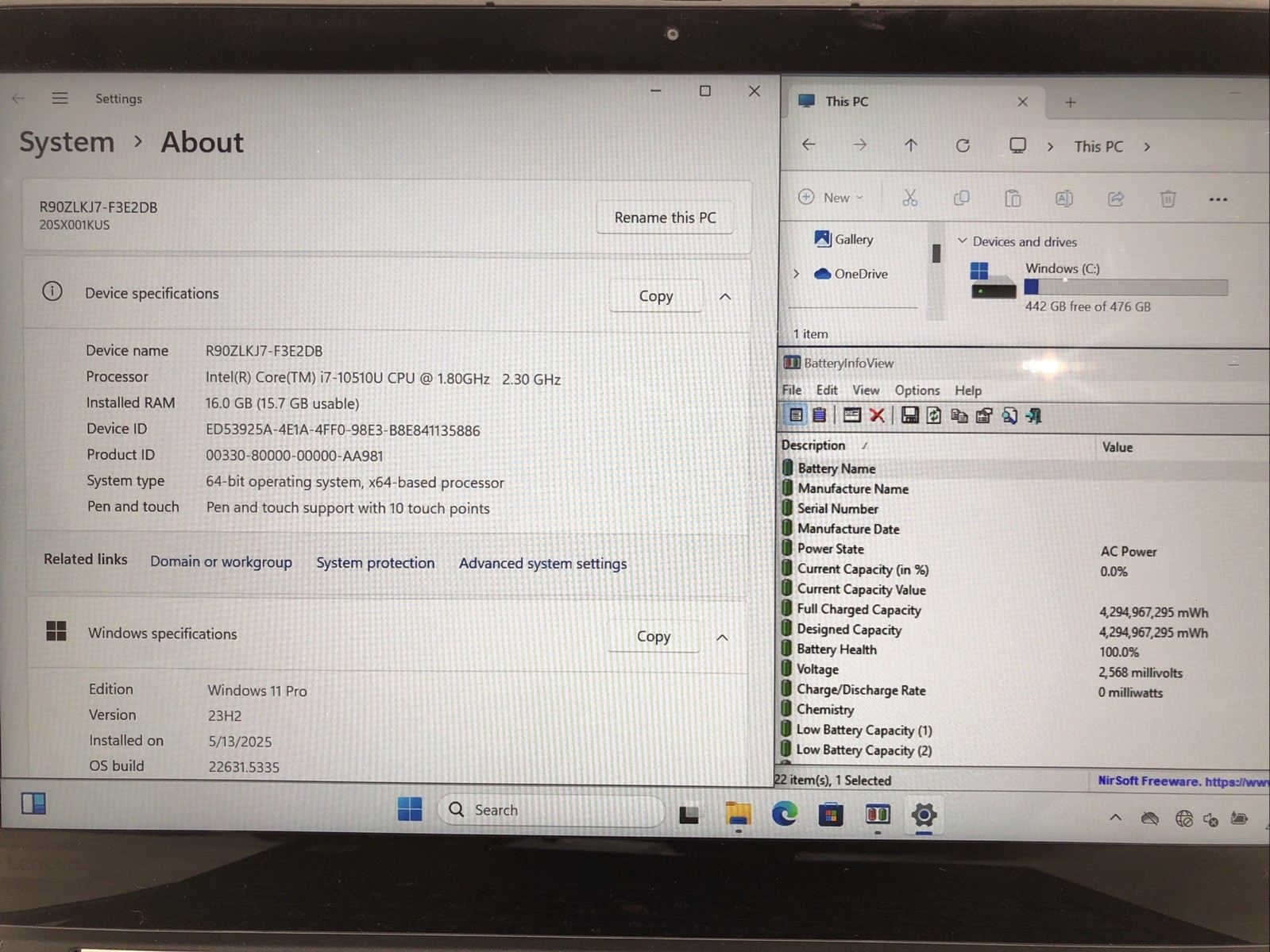The image size is (1270, 952).
Task: Click the System breadcrumb in Settings
Action: click(67, 142)
